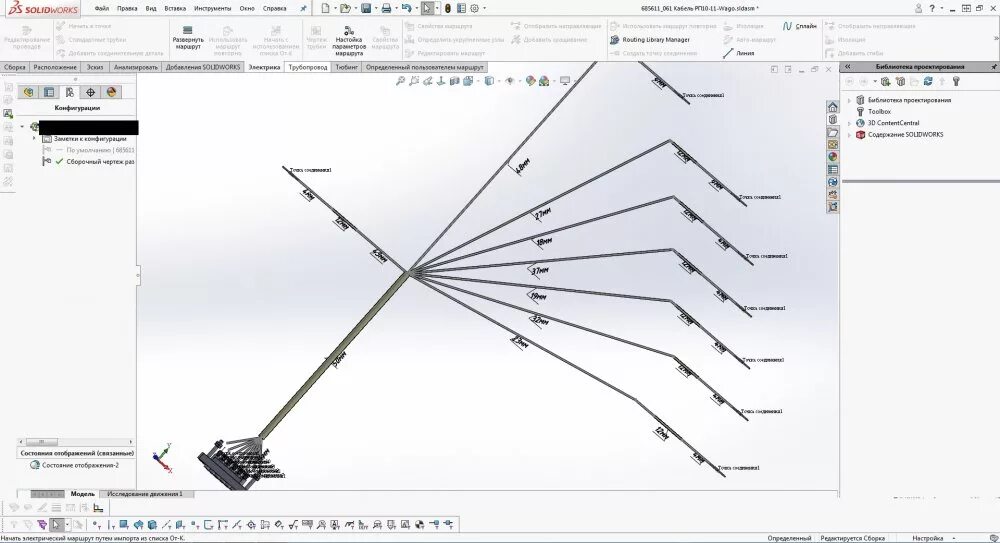Viewport: 1000px width, 543px height.
Task: Select the Линия line tool
Action: 739,53
